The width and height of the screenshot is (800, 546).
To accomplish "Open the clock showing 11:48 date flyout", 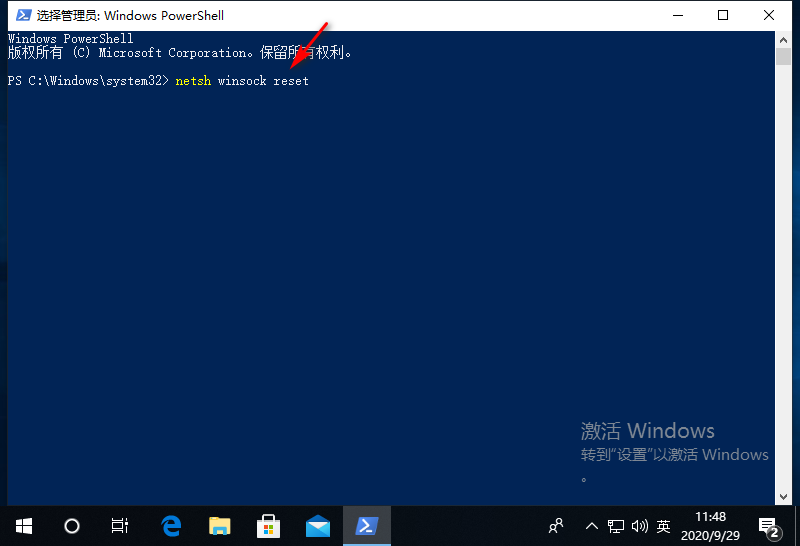I will click(710, 525).
